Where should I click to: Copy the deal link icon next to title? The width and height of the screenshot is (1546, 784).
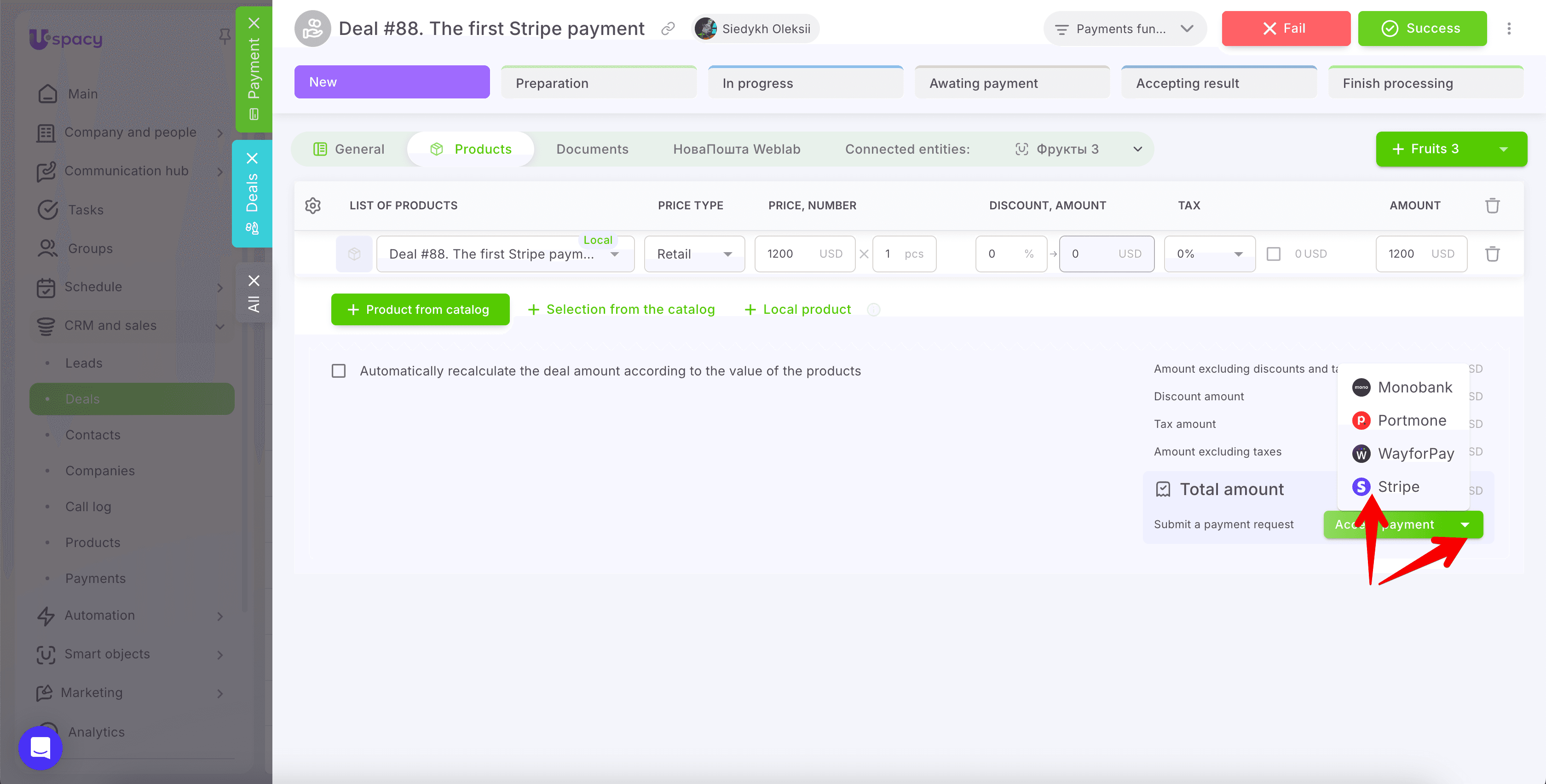pyautogui.click(x=668, y=28)
